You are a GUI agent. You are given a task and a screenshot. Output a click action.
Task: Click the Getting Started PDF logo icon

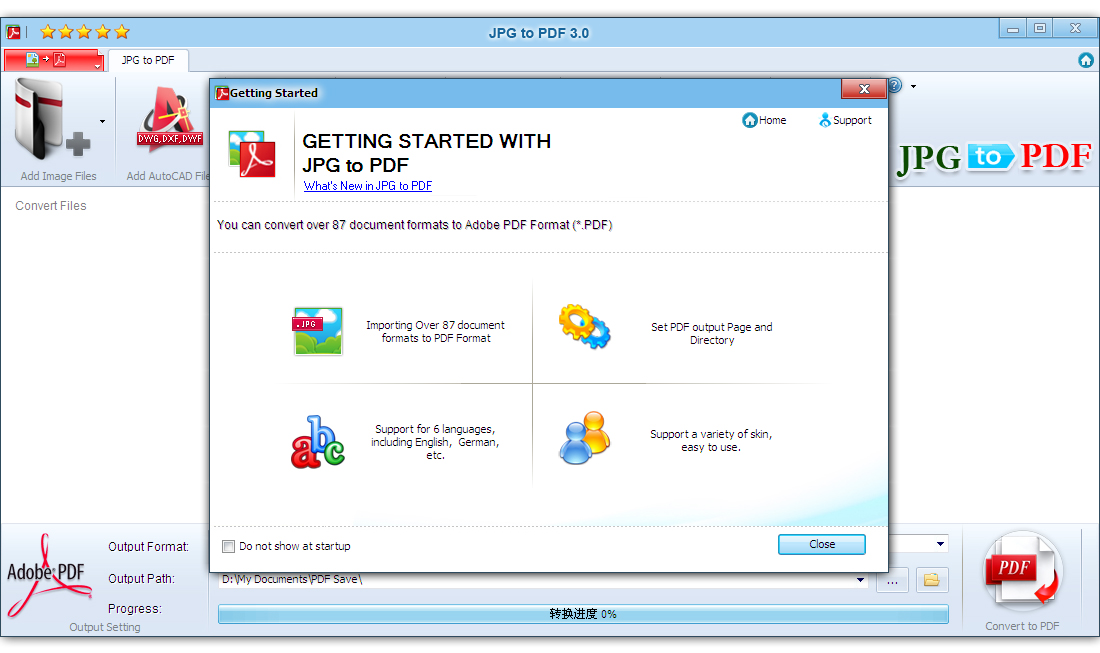[x=252, y=154]
